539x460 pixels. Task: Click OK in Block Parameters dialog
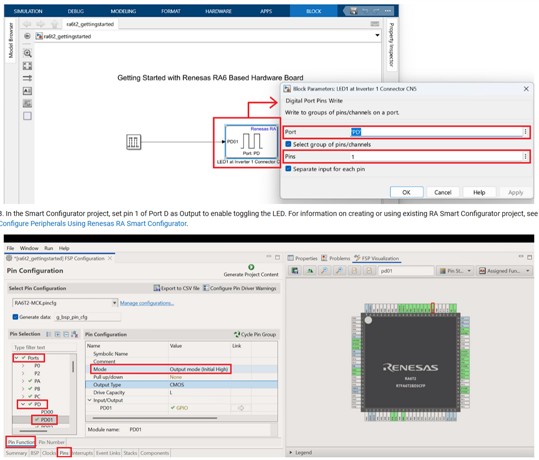[x=406, y=192]
